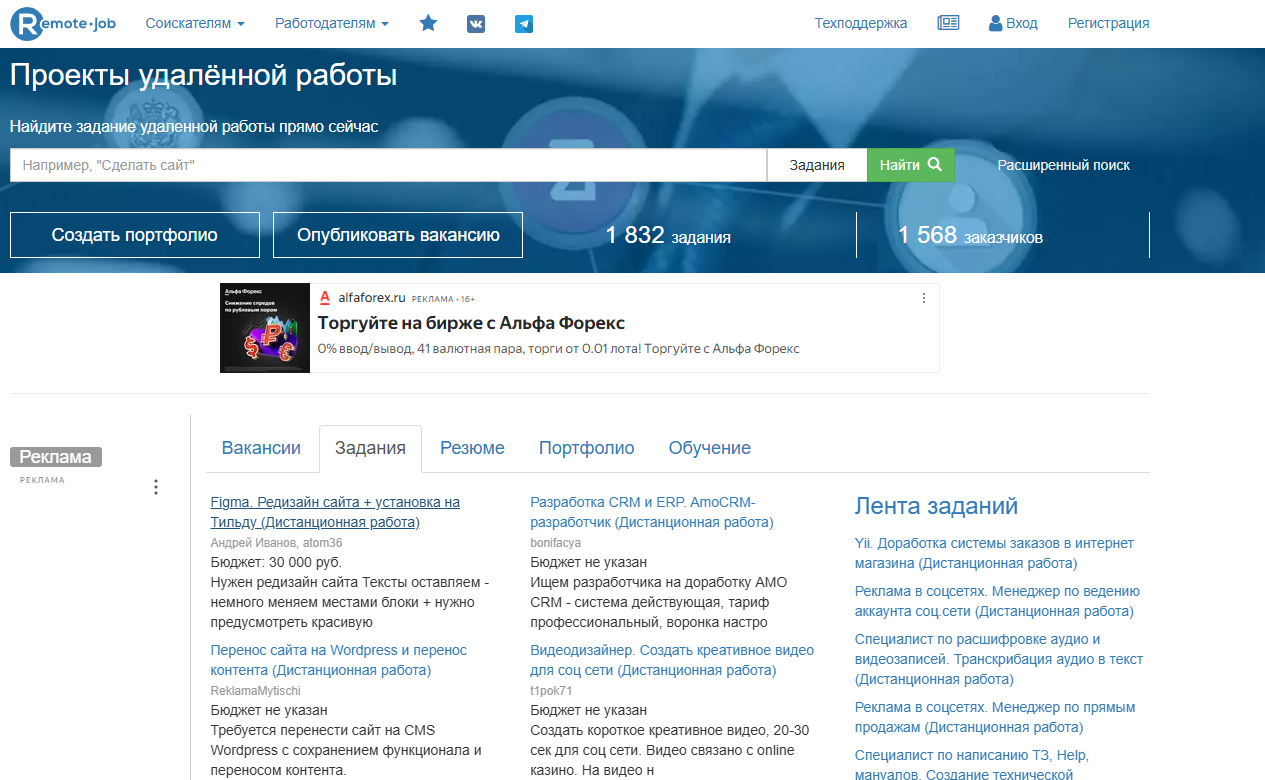Open the three-dot menu under Реклама sidebar

coord(156,487)
